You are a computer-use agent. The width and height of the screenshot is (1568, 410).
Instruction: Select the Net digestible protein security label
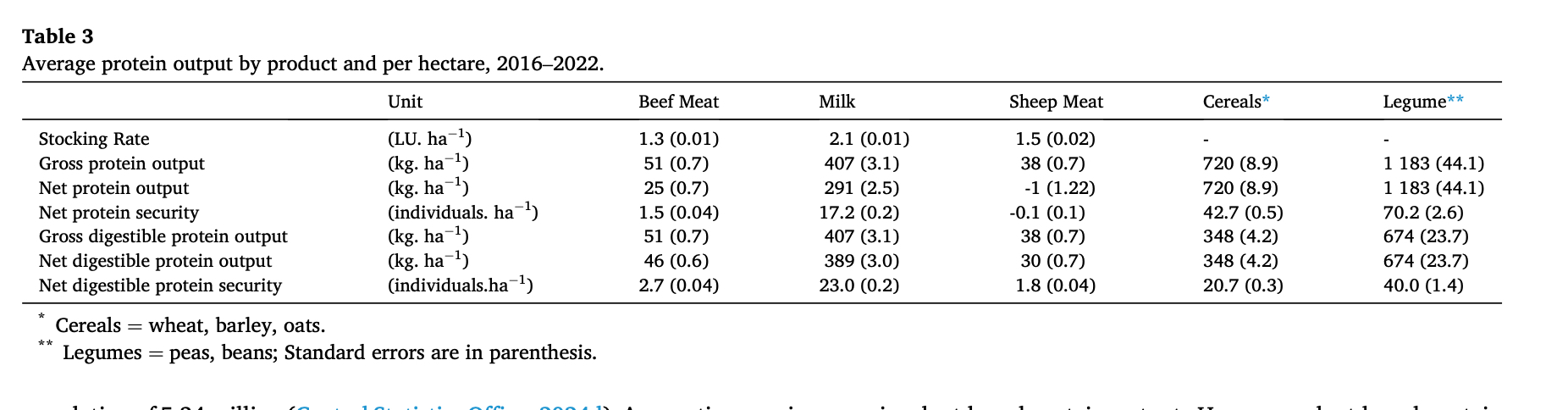pyautogui.click(x=160, y=285)
